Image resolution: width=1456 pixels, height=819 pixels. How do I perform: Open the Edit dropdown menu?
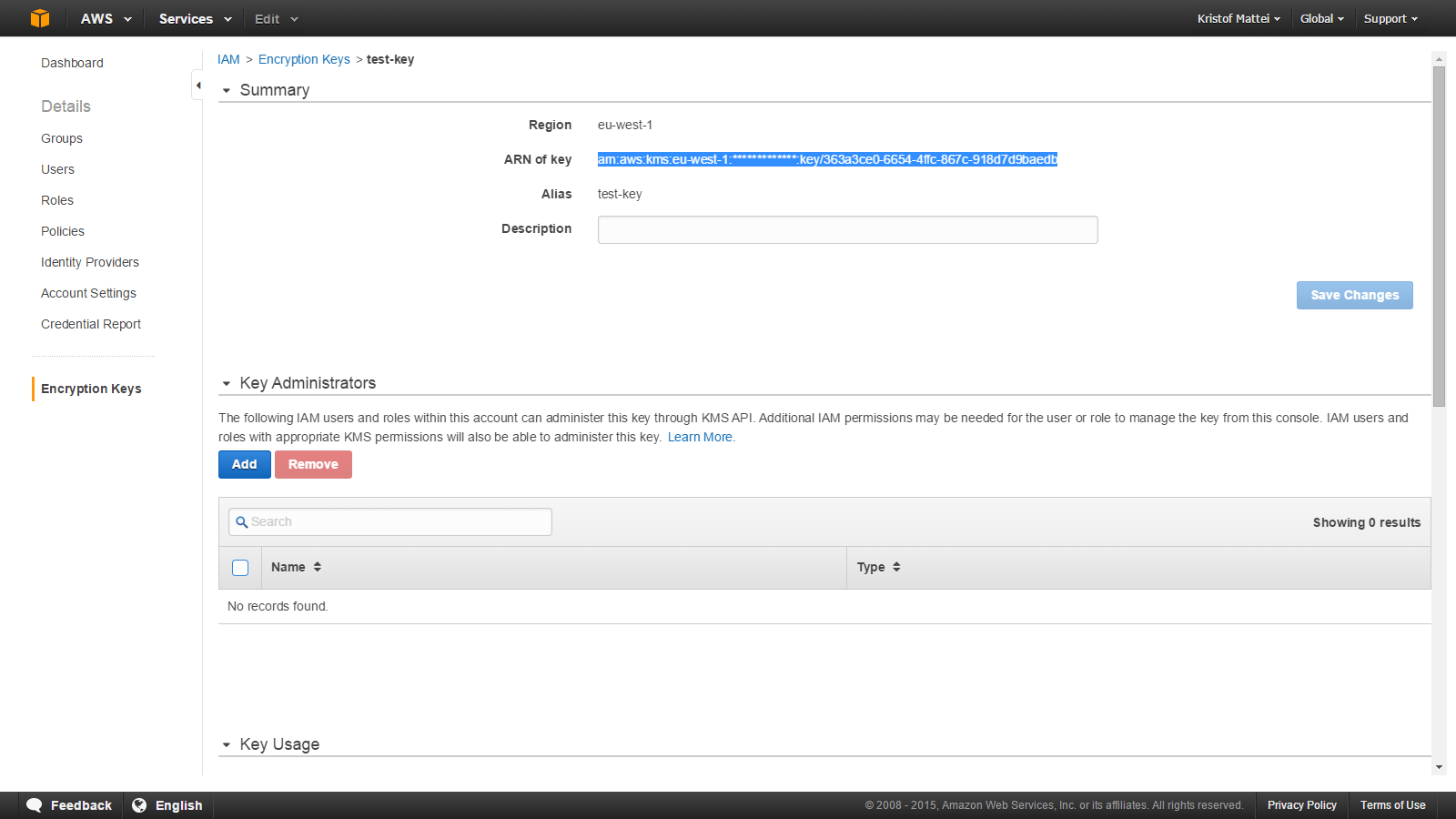(x=277, y=18)
